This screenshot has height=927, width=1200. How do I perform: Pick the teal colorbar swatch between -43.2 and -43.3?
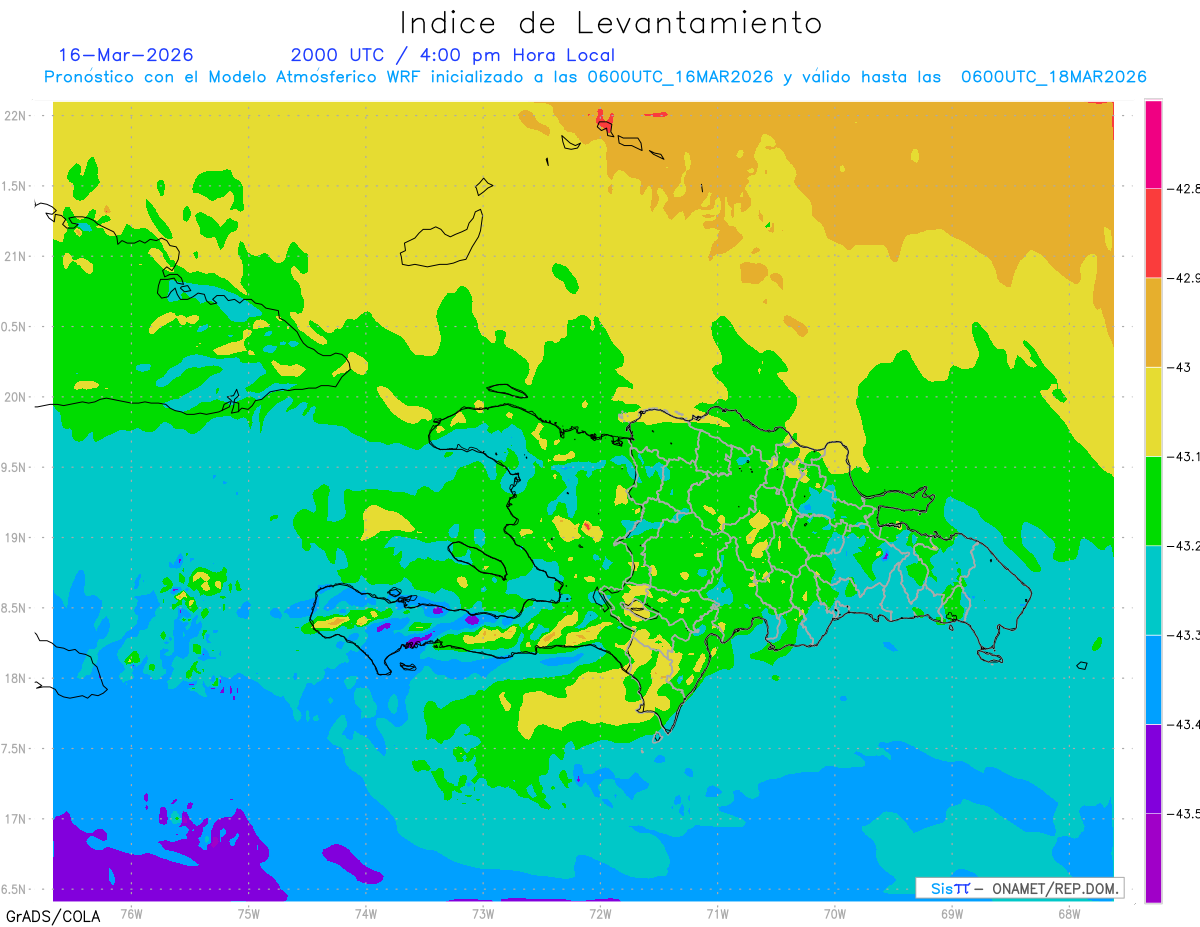1153,590
